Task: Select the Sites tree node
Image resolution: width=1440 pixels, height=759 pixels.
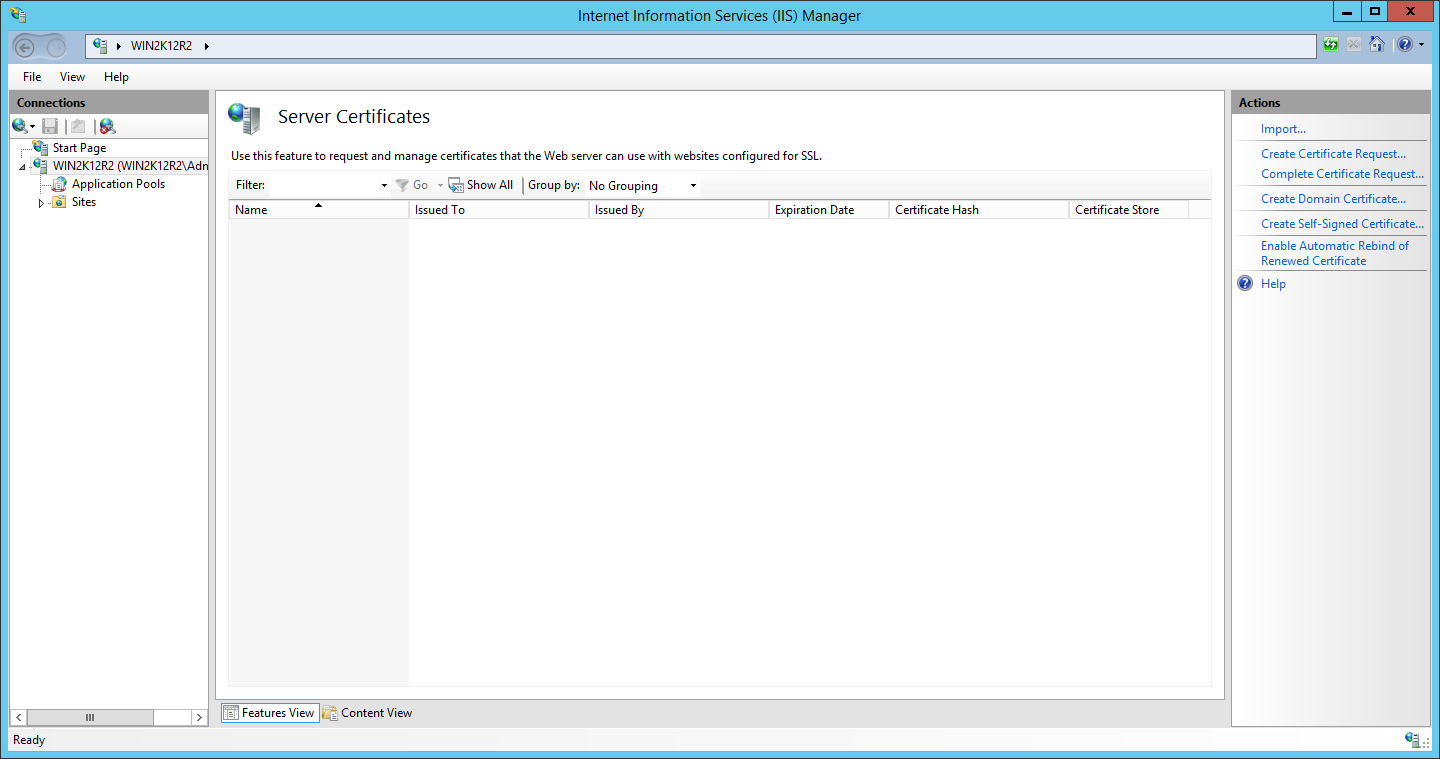Action: click(x=84, y=202)
